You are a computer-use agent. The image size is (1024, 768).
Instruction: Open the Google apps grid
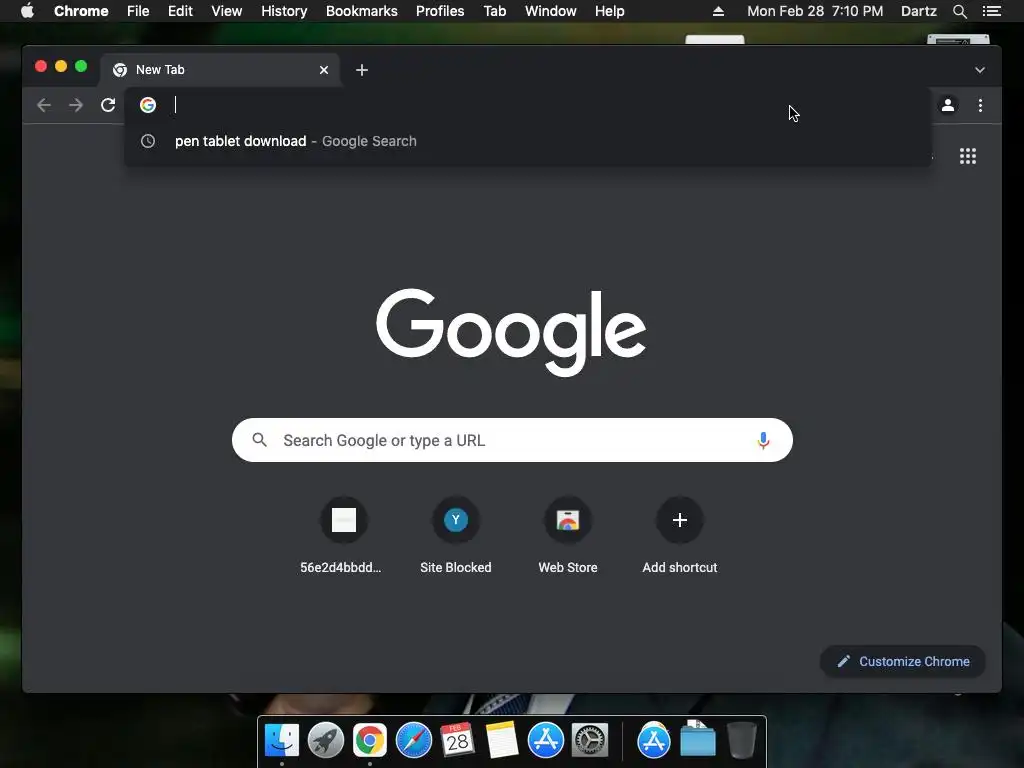[x=968, y=156]
